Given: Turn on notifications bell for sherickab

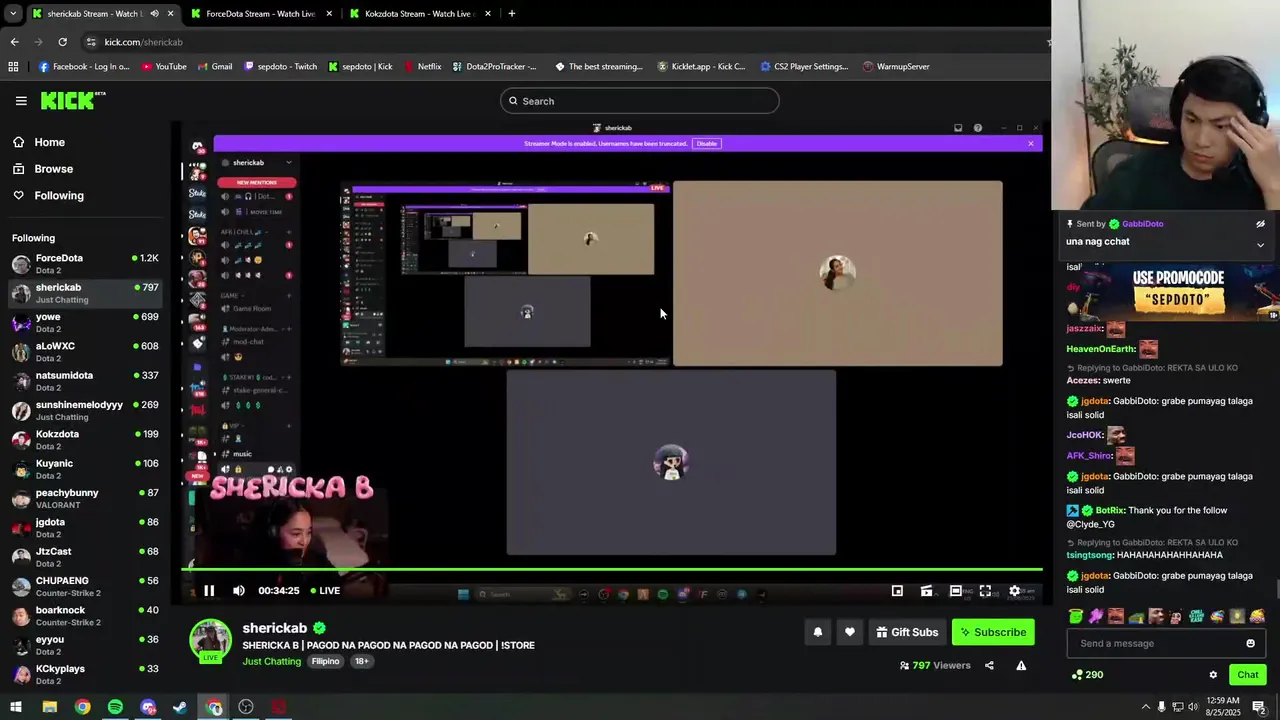Looking at the screenshot, I should (x=818, y=632).
